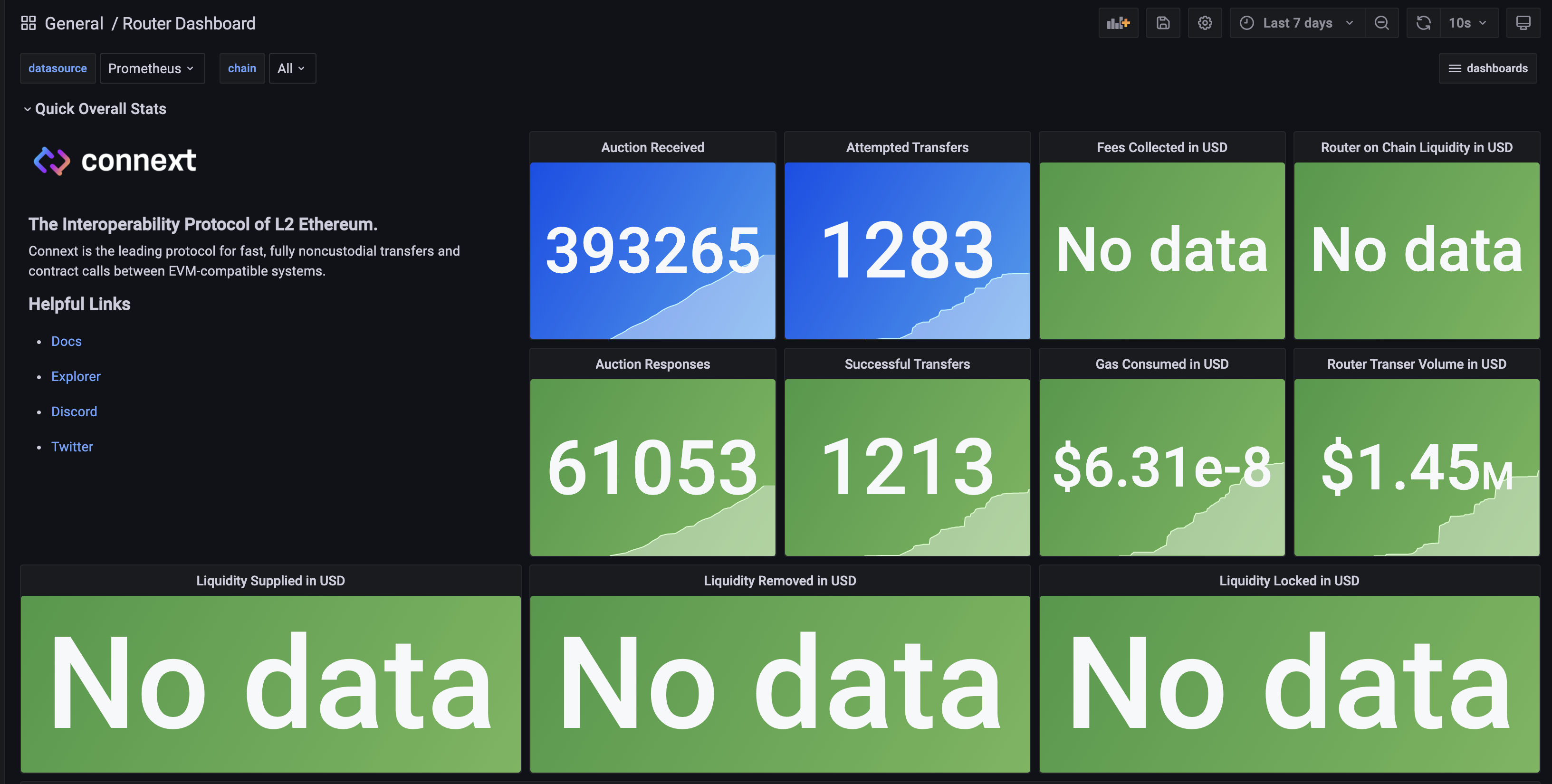This screenshot has height=784, width=1552.
Task: Open the chain All dropdown
Action: [292, 68]
